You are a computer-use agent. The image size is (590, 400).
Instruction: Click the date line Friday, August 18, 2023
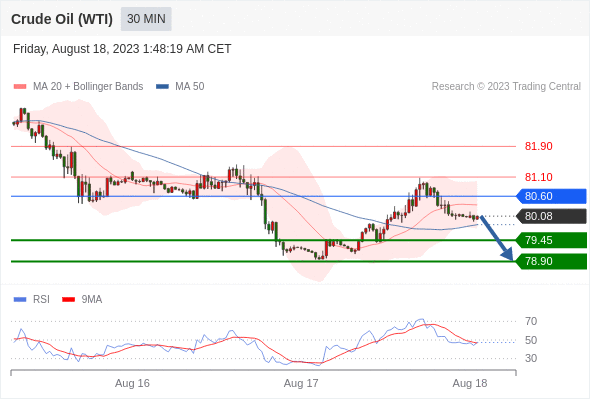tap(122, 49)
